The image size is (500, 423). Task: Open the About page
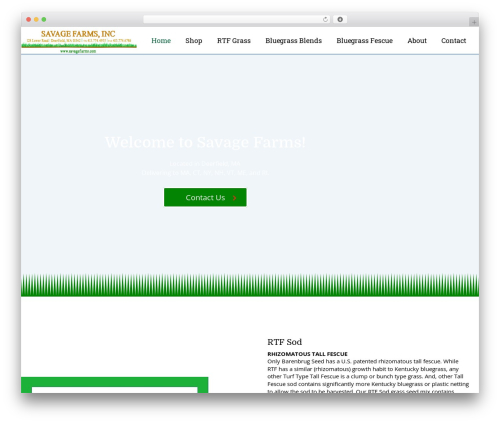point(417,41)
